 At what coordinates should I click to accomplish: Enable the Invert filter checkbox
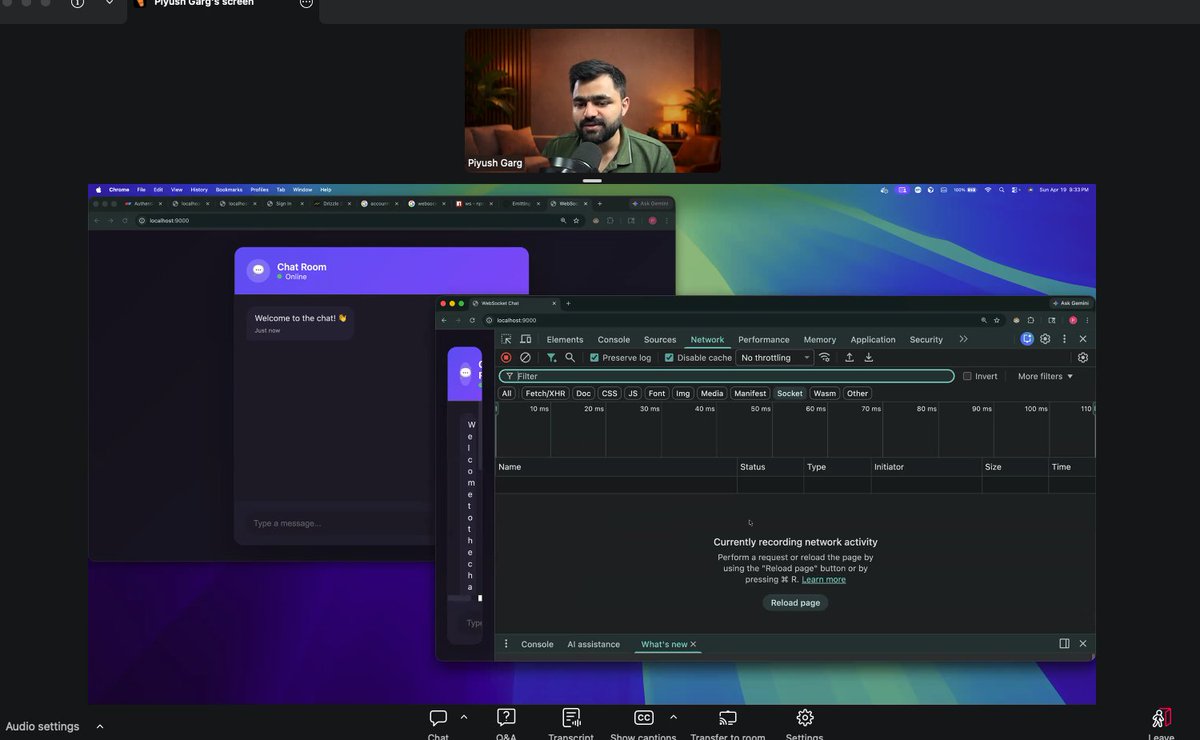[x=966, y=376]
